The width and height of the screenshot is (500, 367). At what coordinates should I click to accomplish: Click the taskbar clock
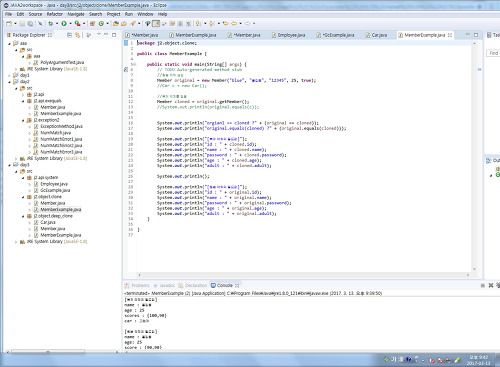tap(478, 360)
